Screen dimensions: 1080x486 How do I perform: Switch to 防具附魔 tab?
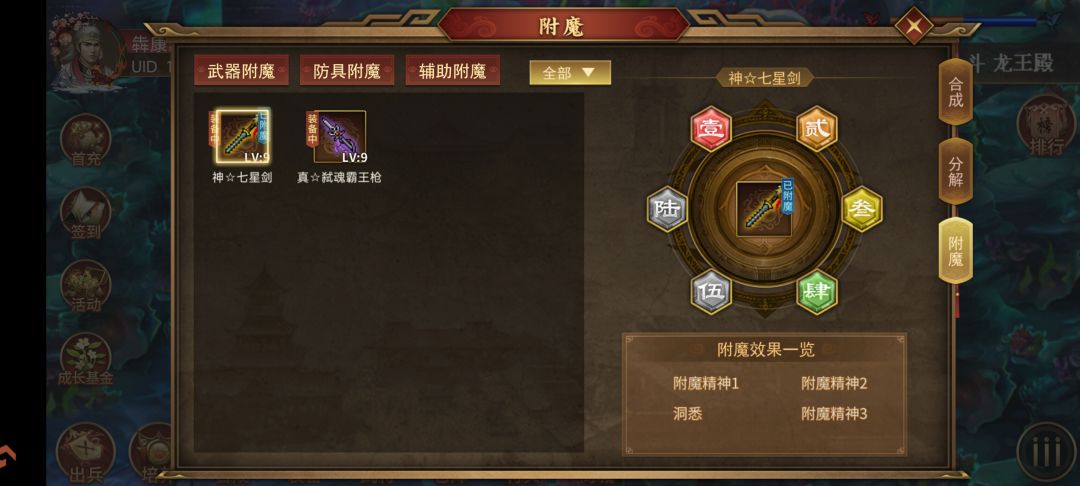click(x=347, y=71)
